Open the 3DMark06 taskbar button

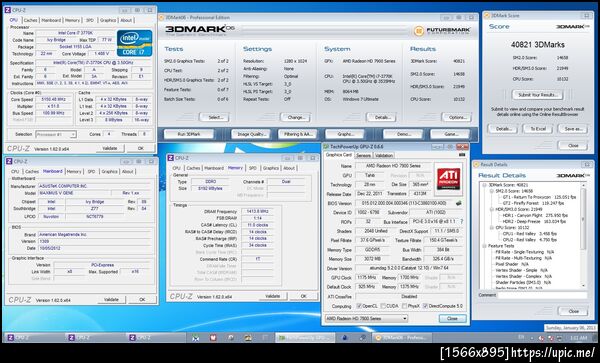403,338
